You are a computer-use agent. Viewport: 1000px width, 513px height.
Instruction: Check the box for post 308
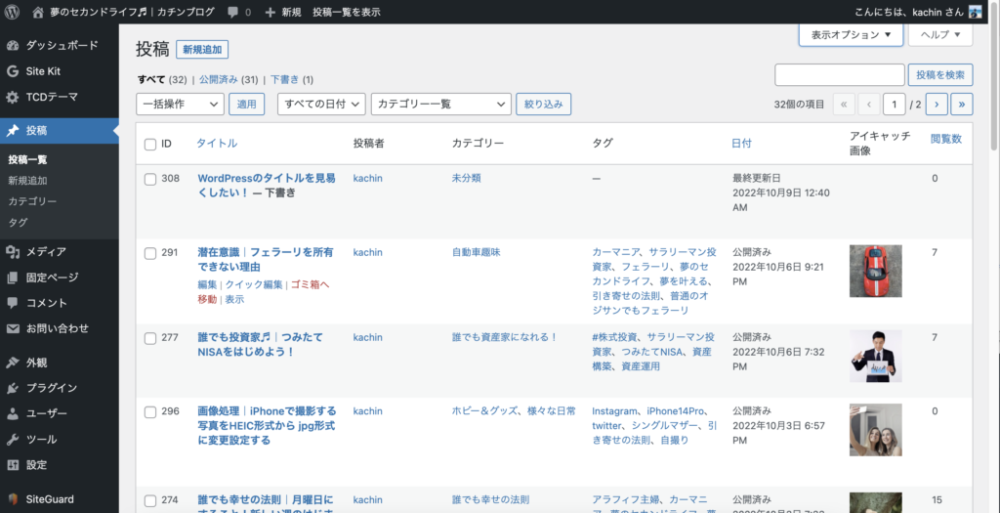click(x=150, y=179)
